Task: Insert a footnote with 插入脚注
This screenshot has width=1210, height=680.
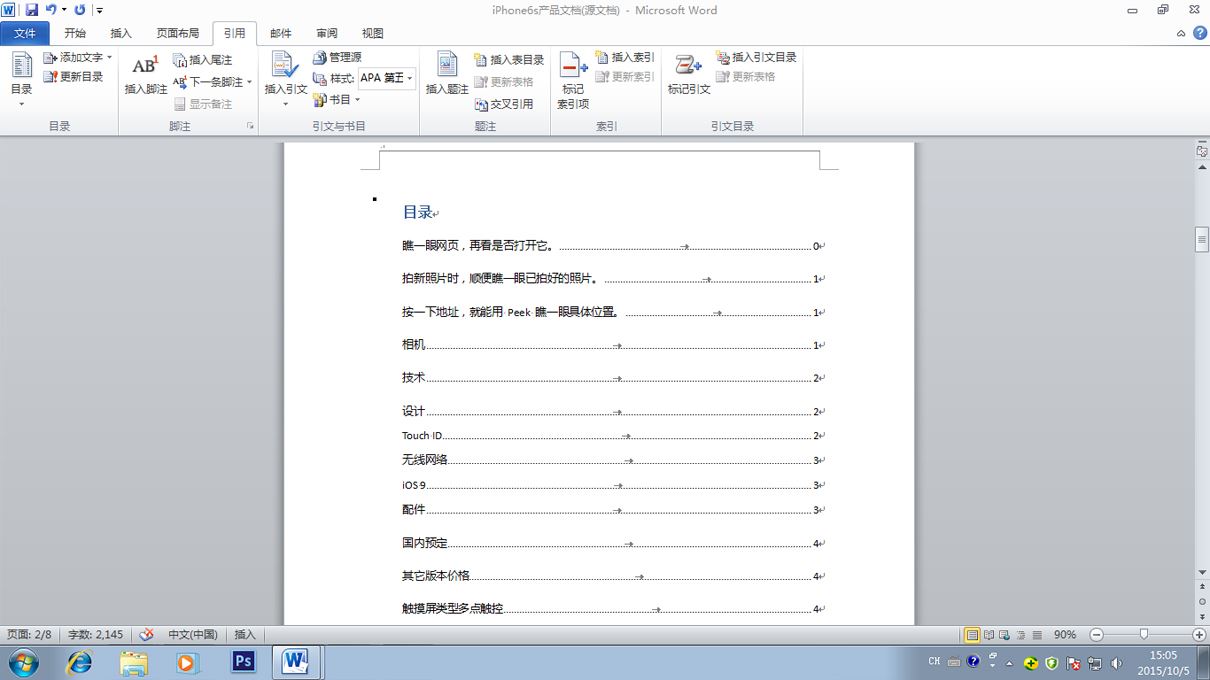Action: coord(146,75)
